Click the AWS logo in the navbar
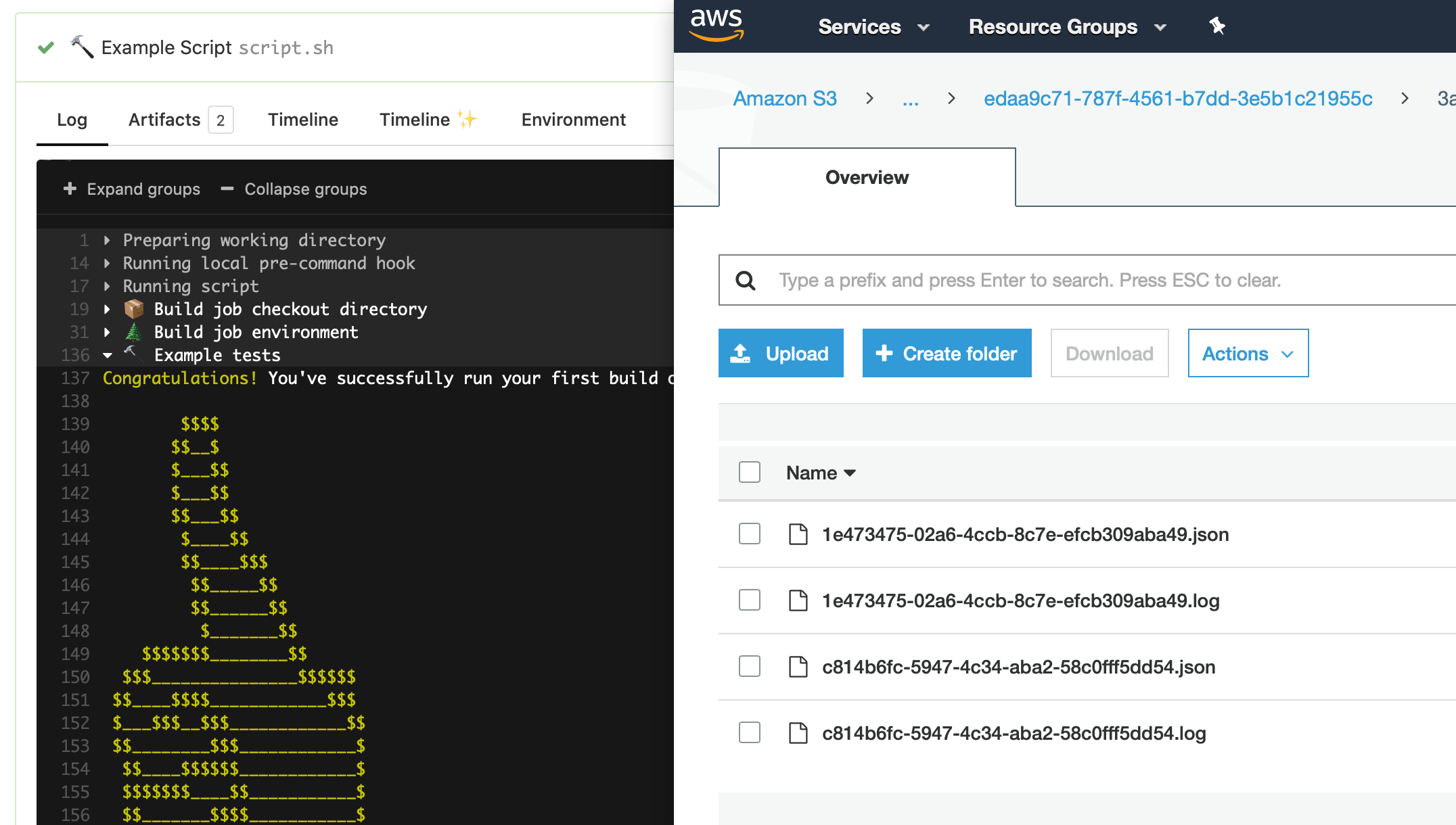This screenshot has width=1456, height=825. click(x=716, y=26)
